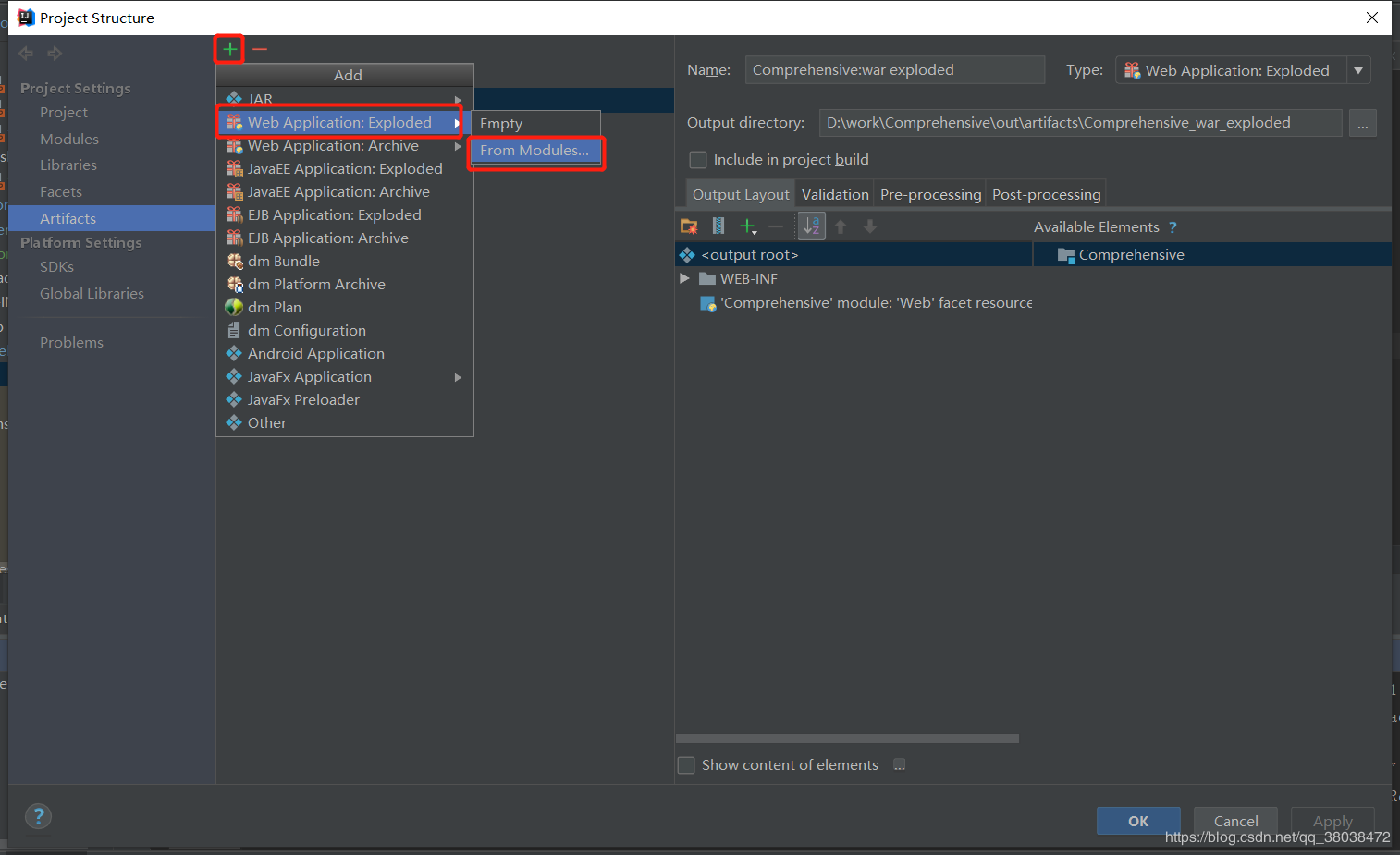The height and width of the screenshot is (855, 1400).
Task: Click the Cancel button
Action: click(1235, 821)
